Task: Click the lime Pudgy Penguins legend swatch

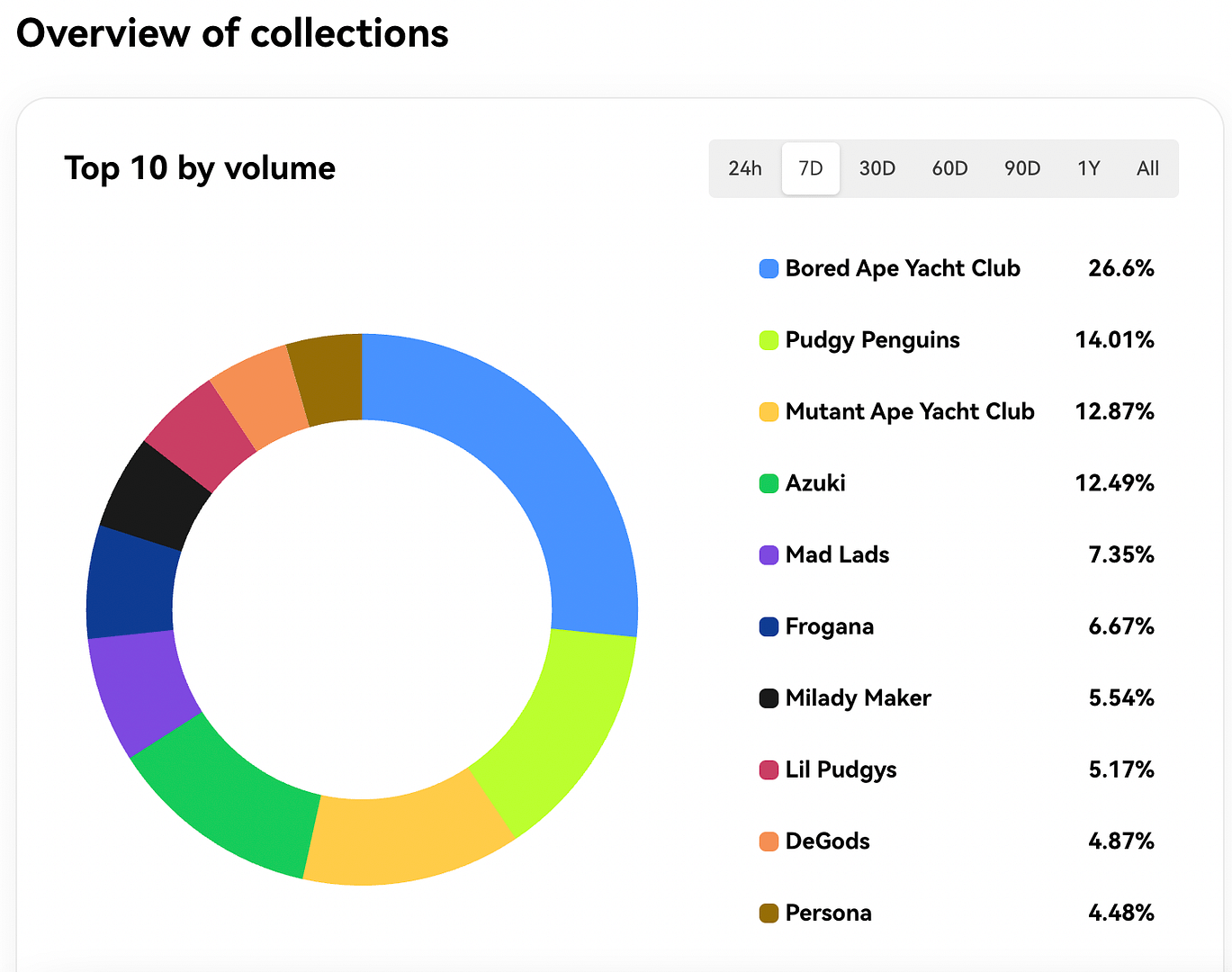Action: pyautogui.click(x=769, y=340)
